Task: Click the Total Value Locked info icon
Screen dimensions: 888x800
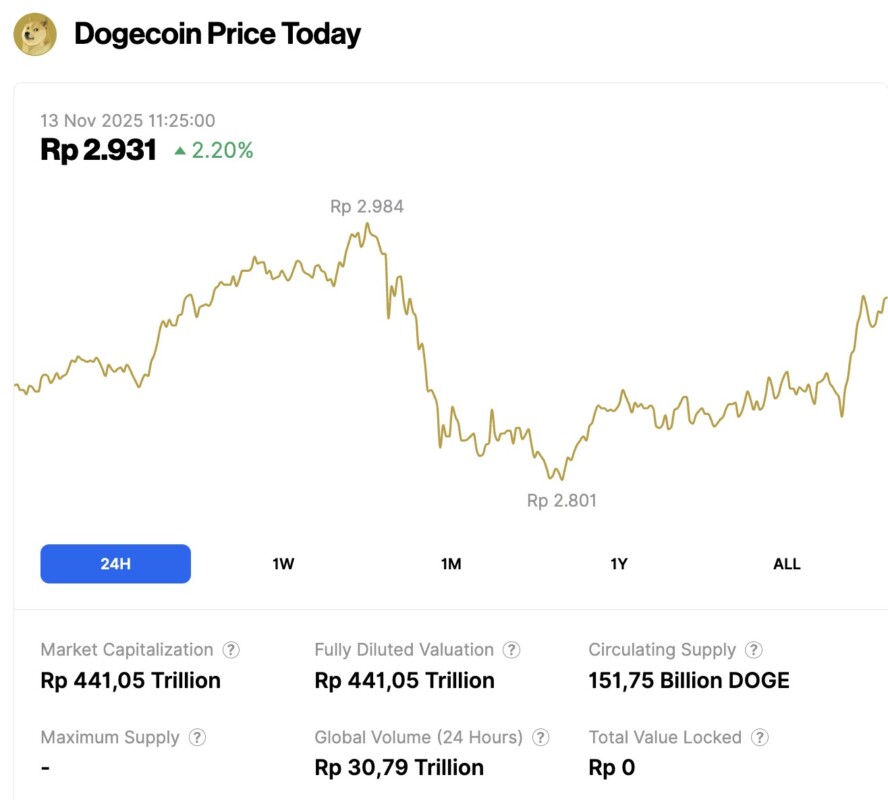Action: pyautogui.click(x=760, y=738)
